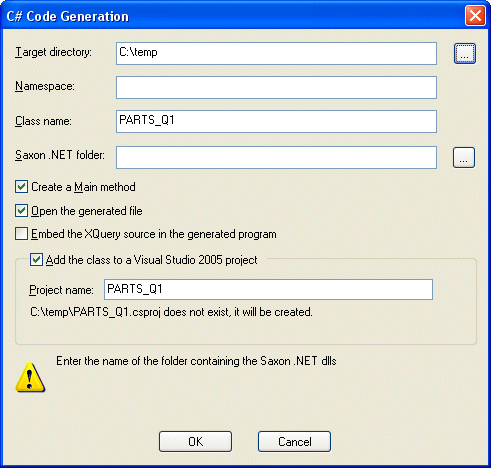The image size is (491, 468).
Task: Dismiss the dialog with Cancel
Action: click(x=294, y=442)
